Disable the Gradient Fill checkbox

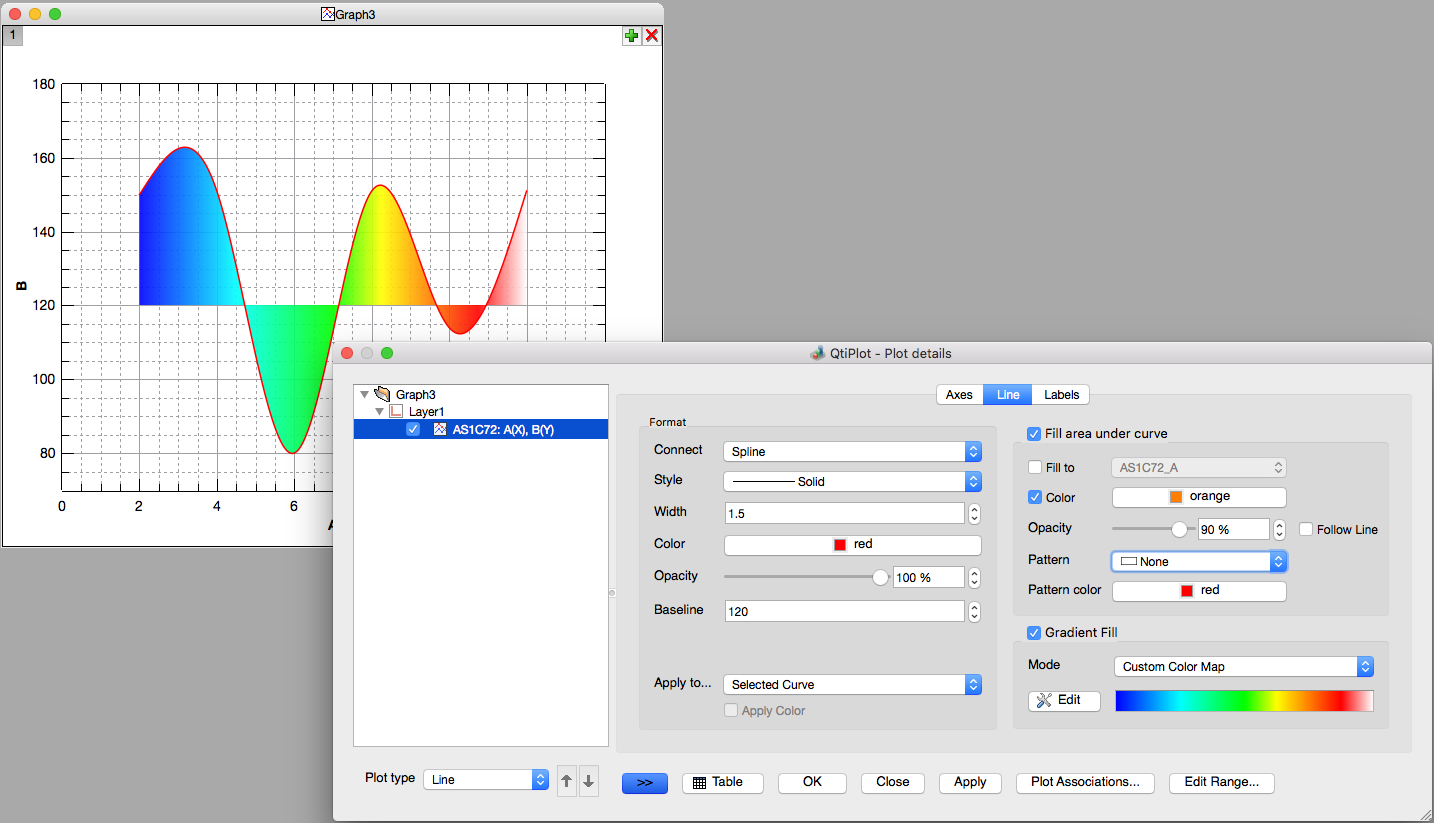(1034, 632)
